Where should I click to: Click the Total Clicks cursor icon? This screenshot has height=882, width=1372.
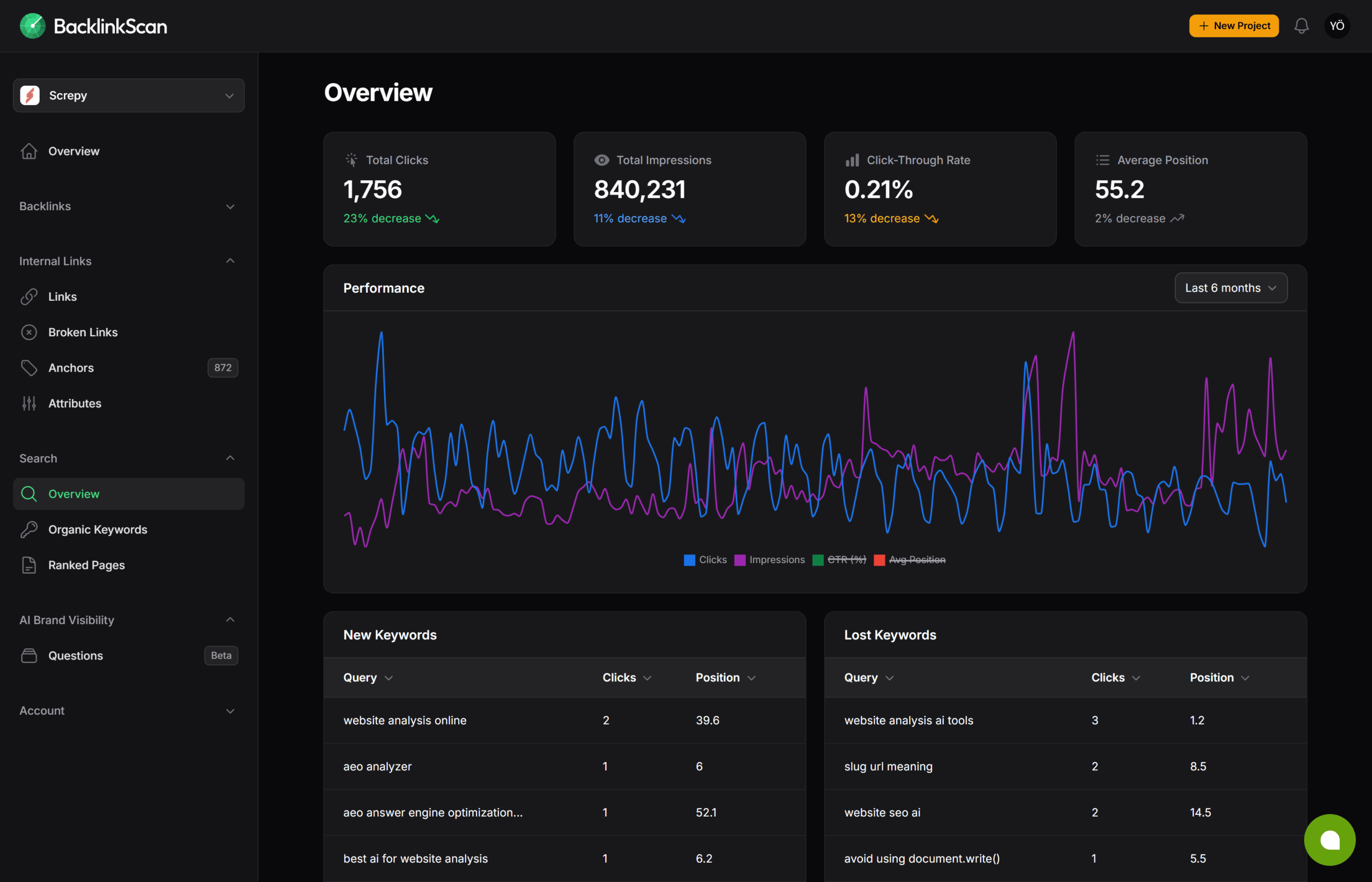(x=352, y=160)
